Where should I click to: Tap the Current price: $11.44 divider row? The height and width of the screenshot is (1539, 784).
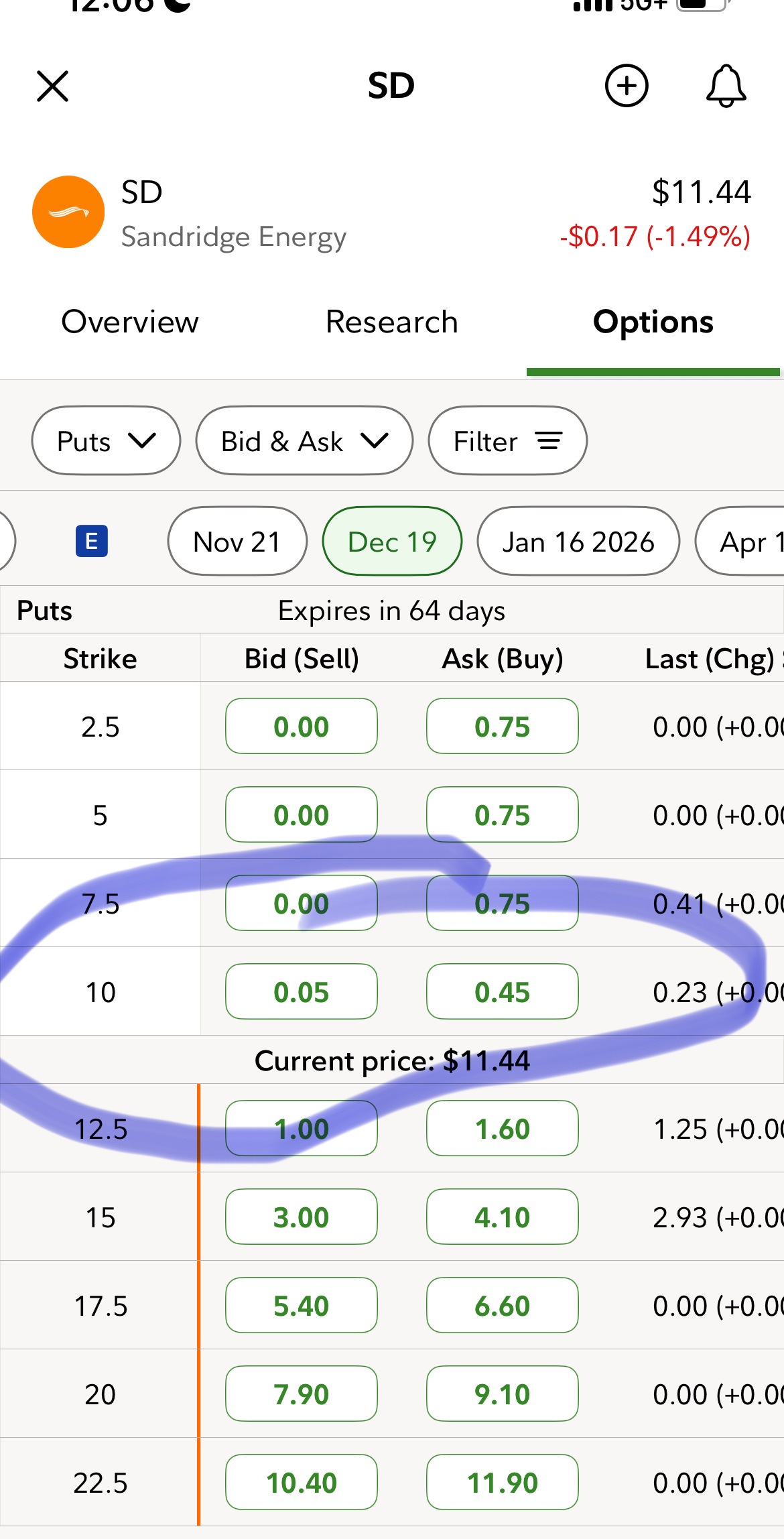click(392, 1060)
